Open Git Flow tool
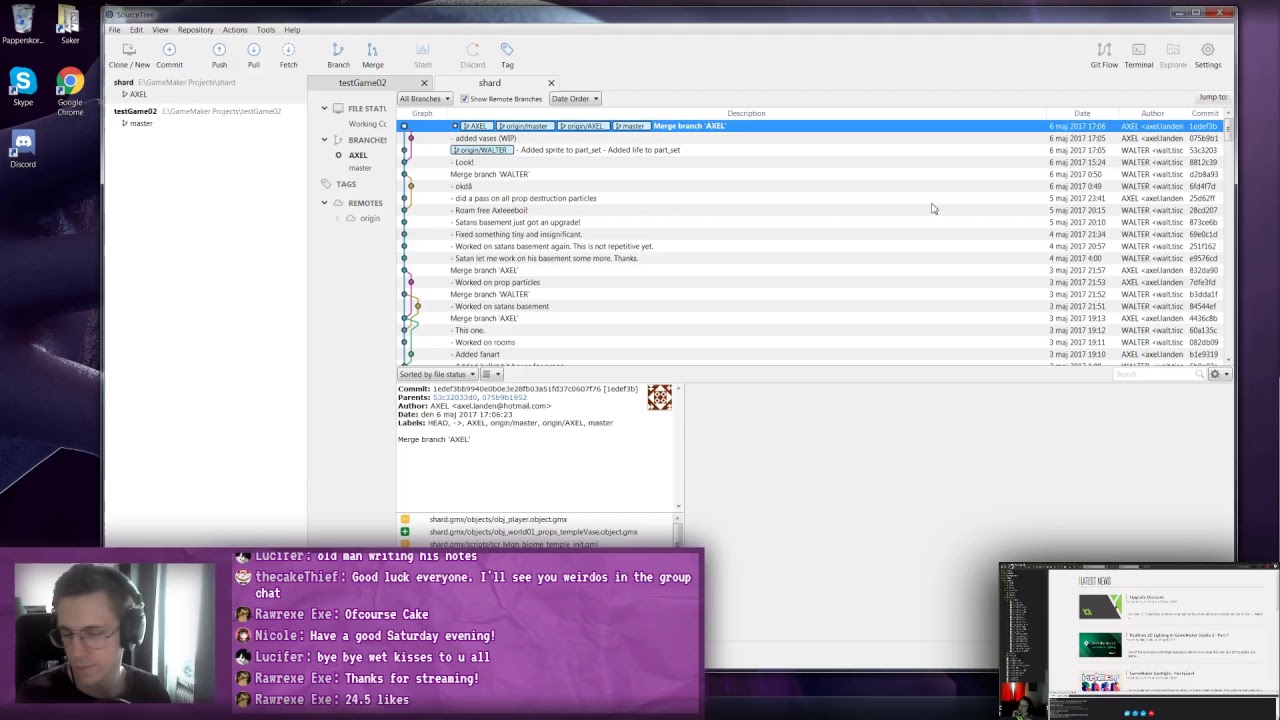 pyautogui.click(x=1104, y=55)
